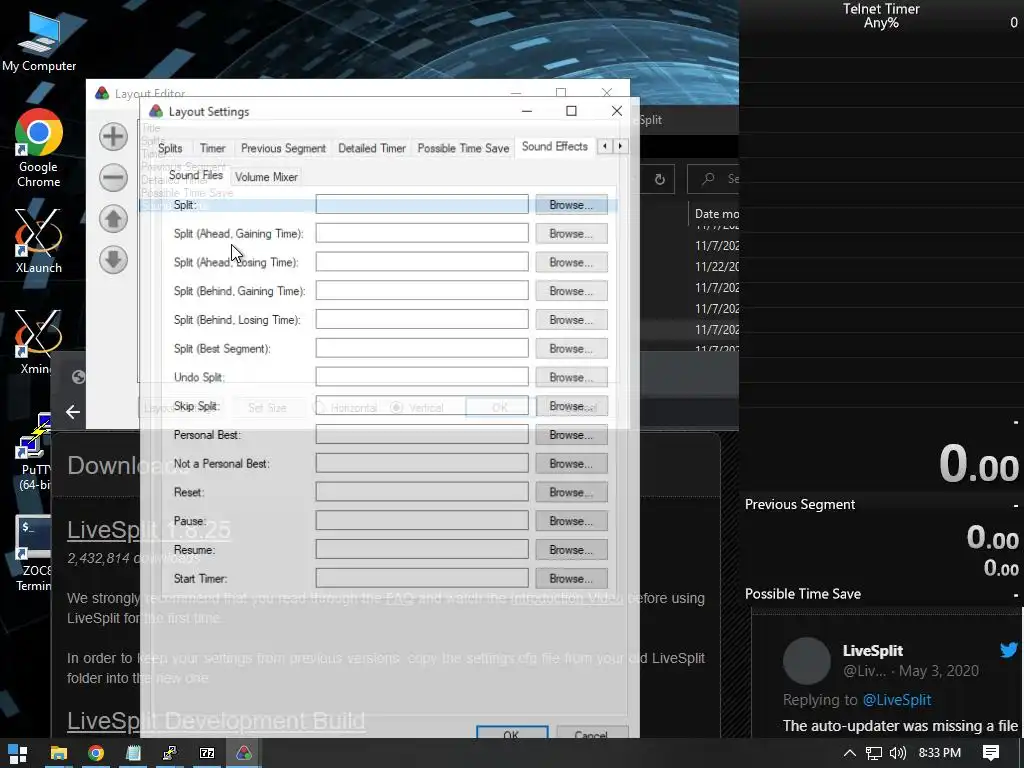Open the Possible Time Save tab

[x=463, y=148]
